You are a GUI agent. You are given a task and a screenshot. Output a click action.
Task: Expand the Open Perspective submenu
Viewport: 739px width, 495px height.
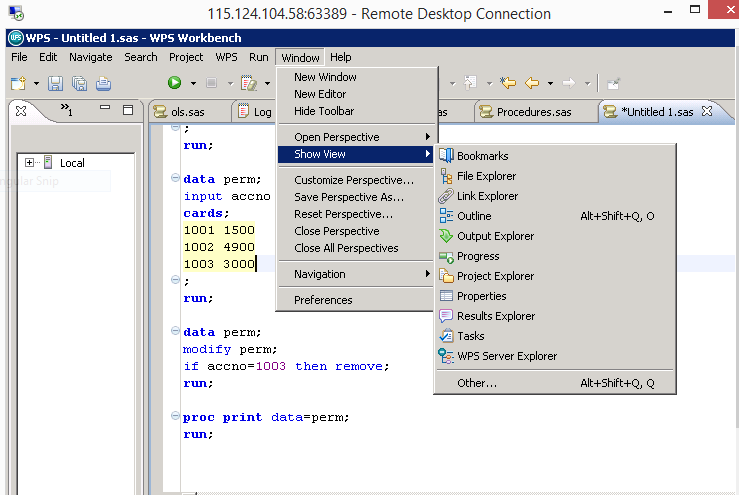336,137
